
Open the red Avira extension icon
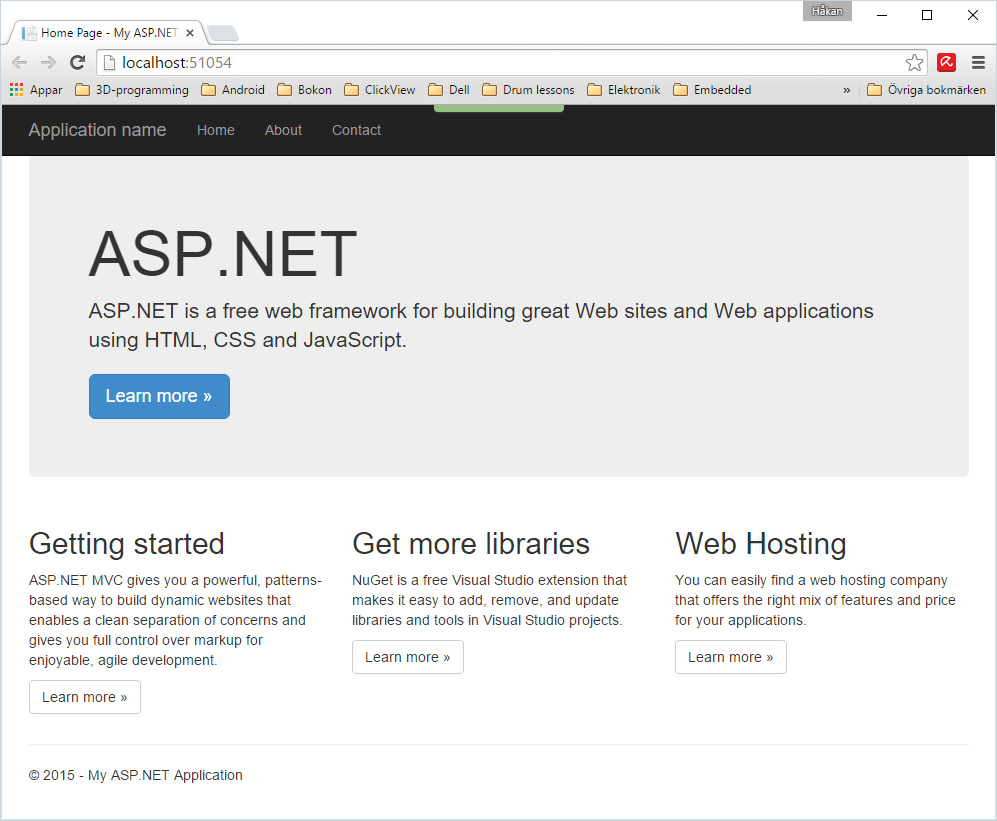point(947,62)
